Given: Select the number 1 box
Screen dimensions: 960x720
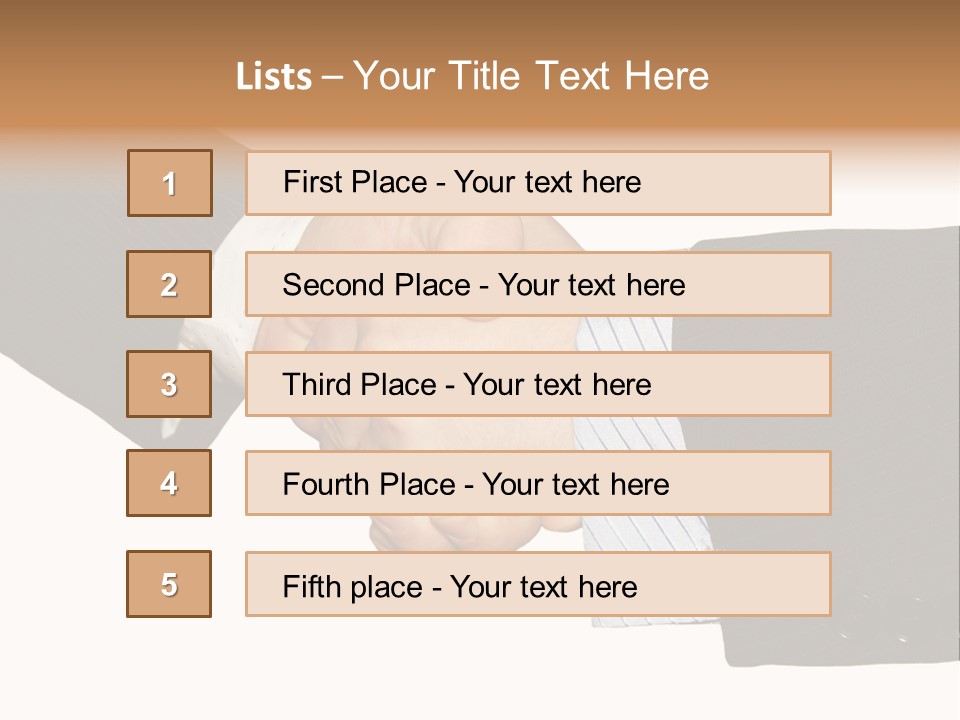Looking at the screenshot, I should click(170, 183).
